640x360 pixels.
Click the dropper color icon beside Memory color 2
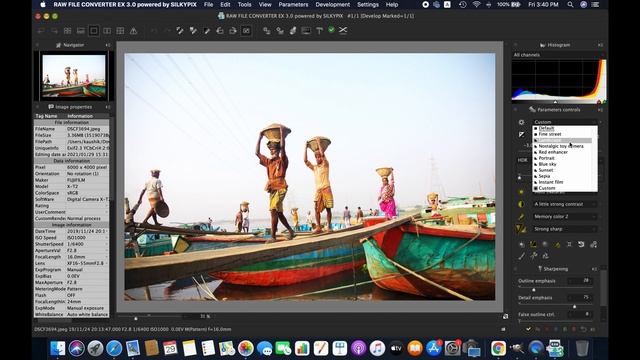521,217
